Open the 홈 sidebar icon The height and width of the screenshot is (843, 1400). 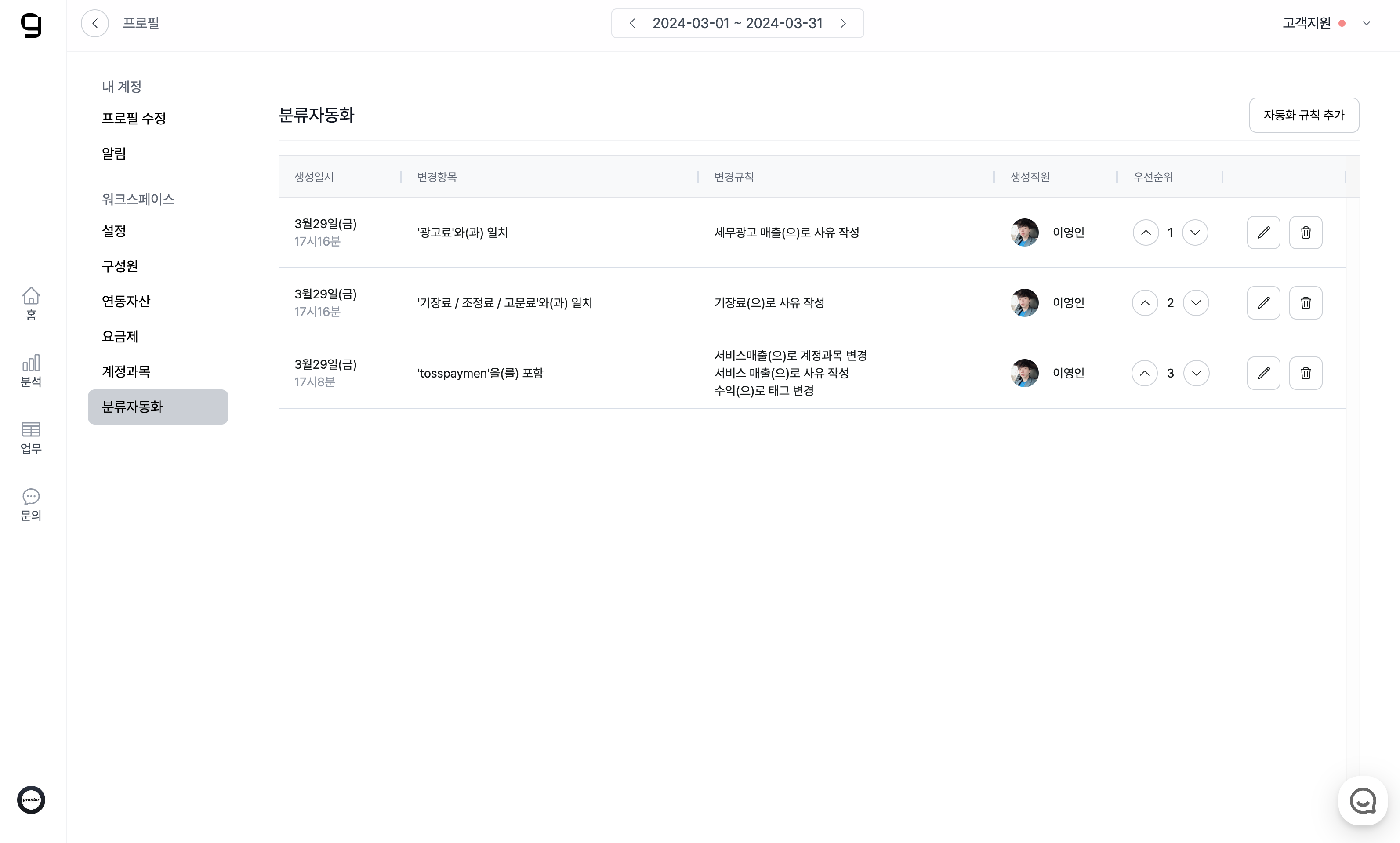[31, 303]
